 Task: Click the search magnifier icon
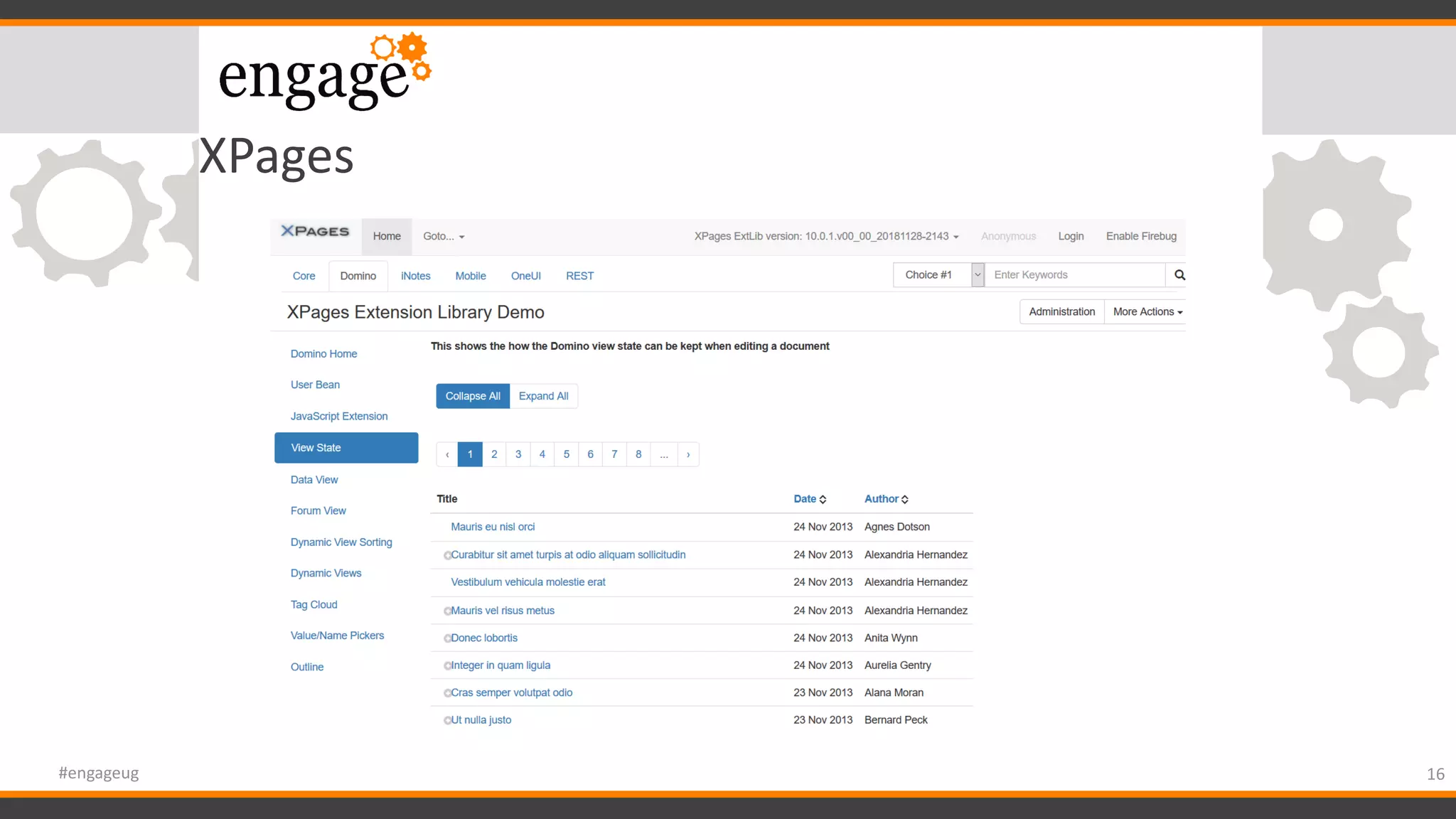[x=1179, y=275]
